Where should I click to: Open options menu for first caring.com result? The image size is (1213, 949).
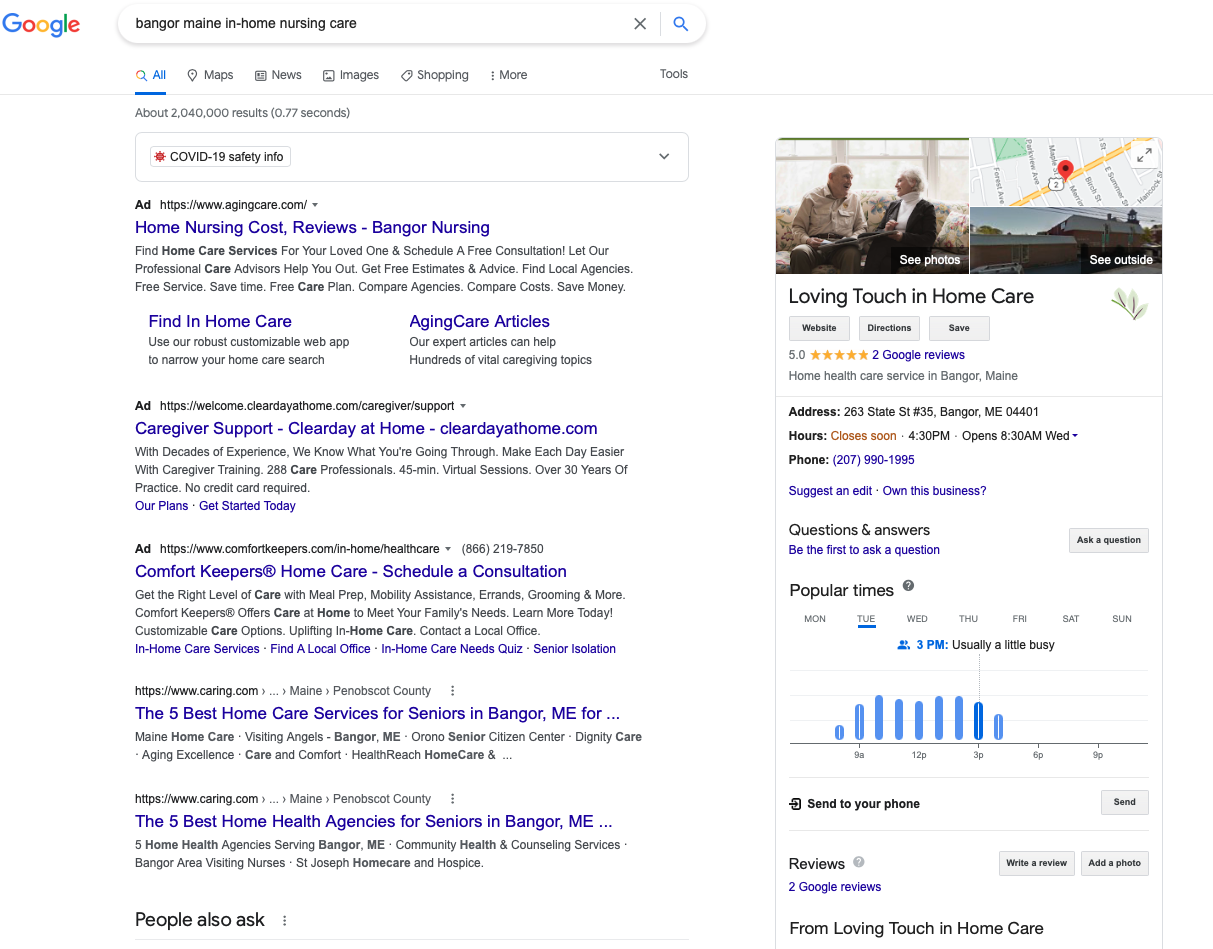(453, 691)
